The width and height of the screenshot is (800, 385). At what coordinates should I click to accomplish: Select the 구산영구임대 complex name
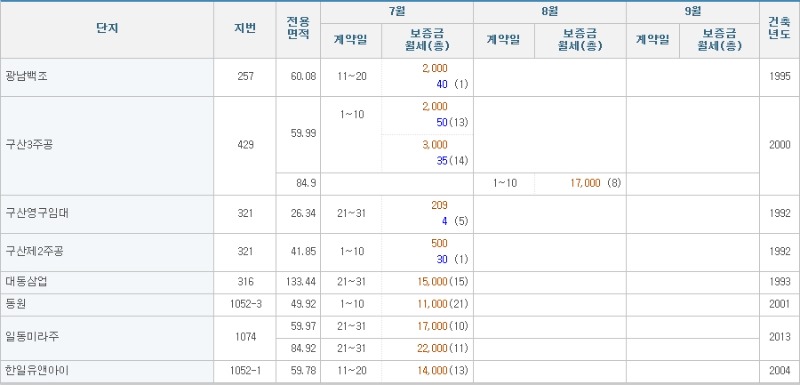(x=37, y=214)
